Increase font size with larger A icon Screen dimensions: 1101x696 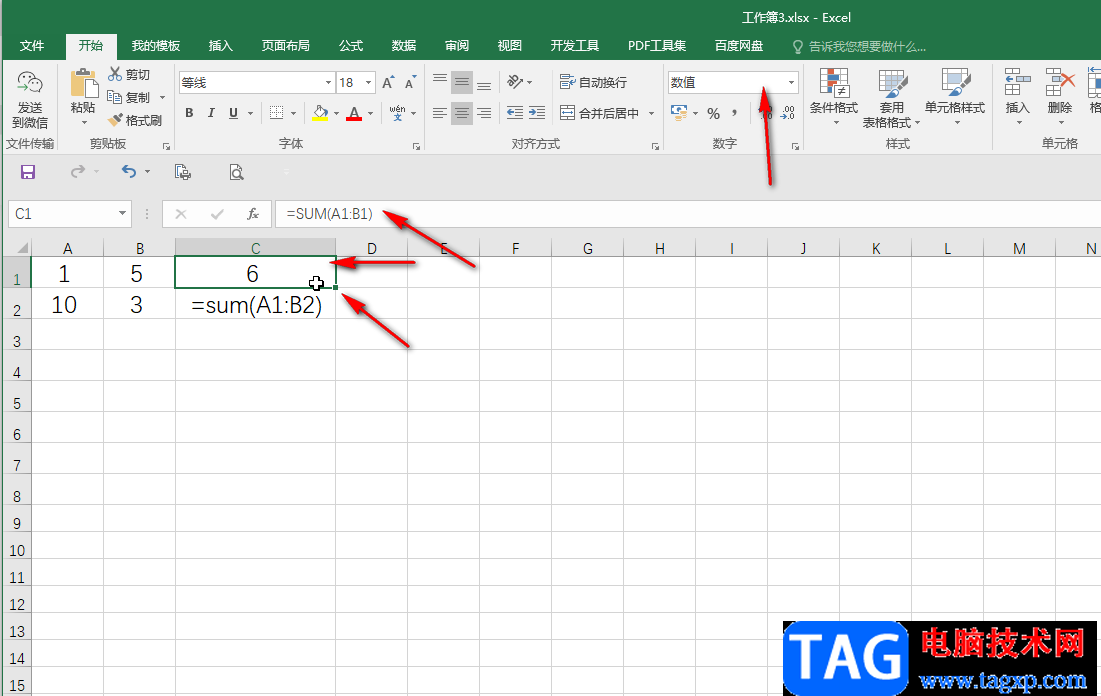click(x=388, y=82)
